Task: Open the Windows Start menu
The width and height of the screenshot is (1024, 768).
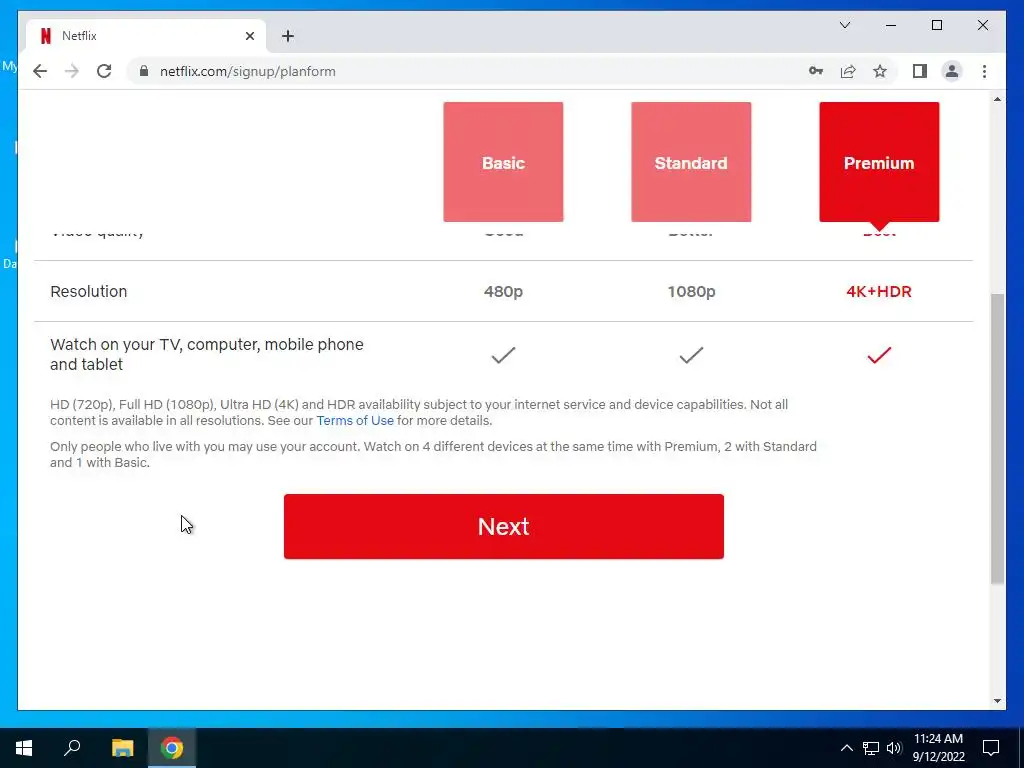Action: 24,748
